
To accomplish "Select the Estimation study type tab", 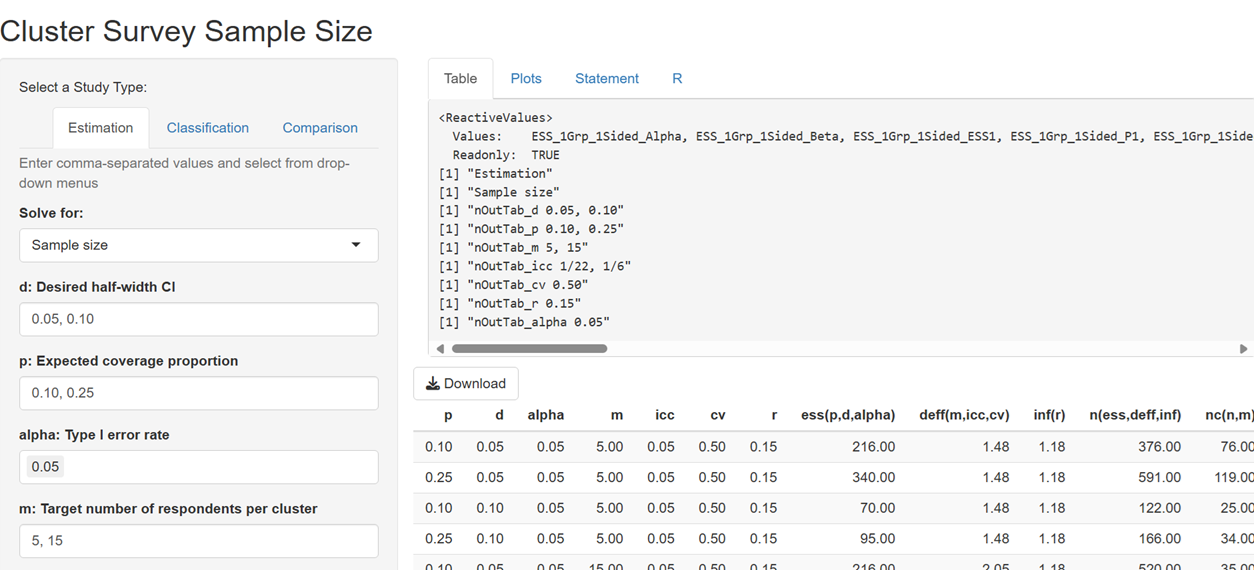I will [x=100, y=128].
